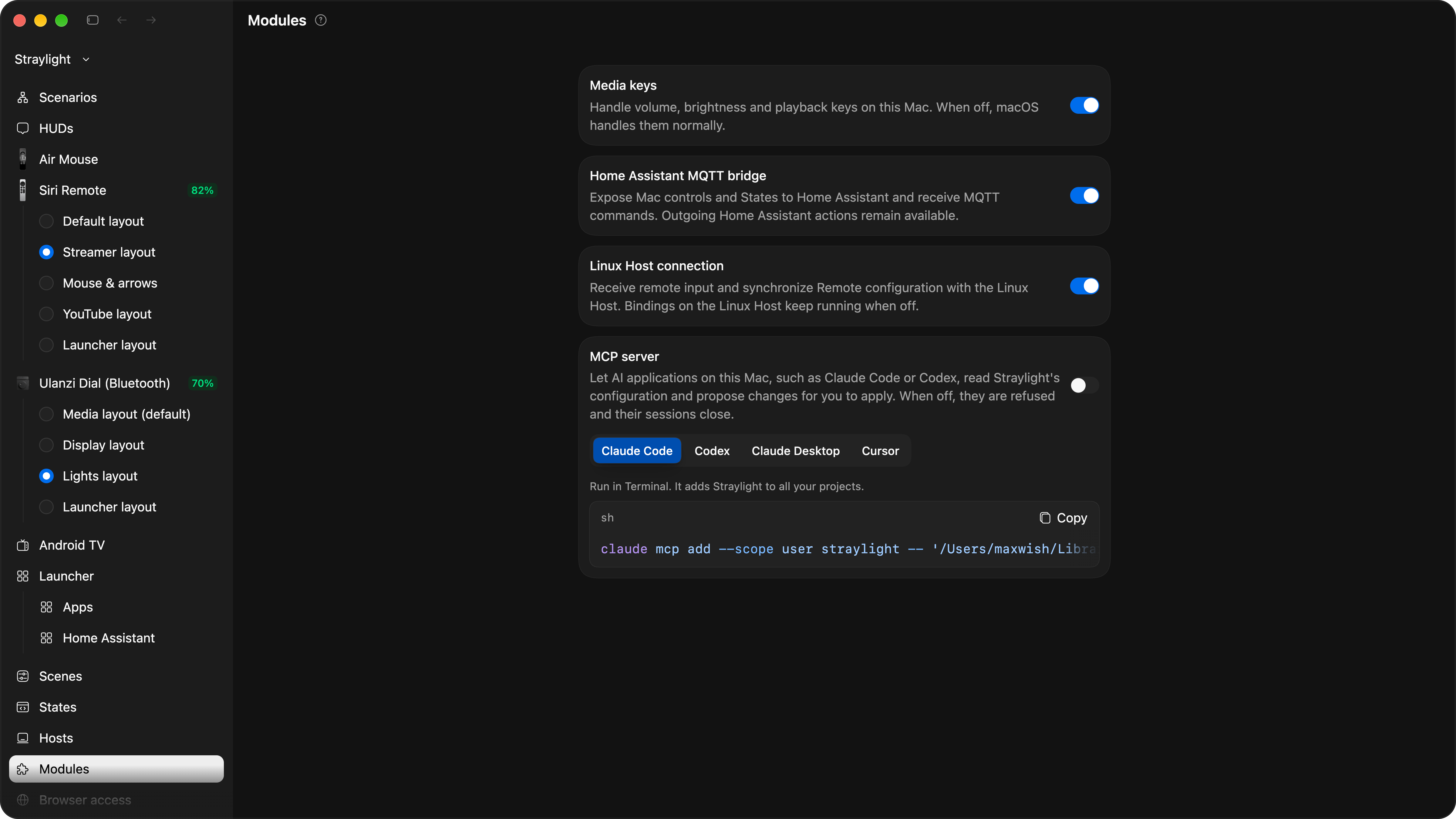Screen dimensions: 1456x819
Task: Select Lights layout under Ulanzi Dial
Action: 46,477
